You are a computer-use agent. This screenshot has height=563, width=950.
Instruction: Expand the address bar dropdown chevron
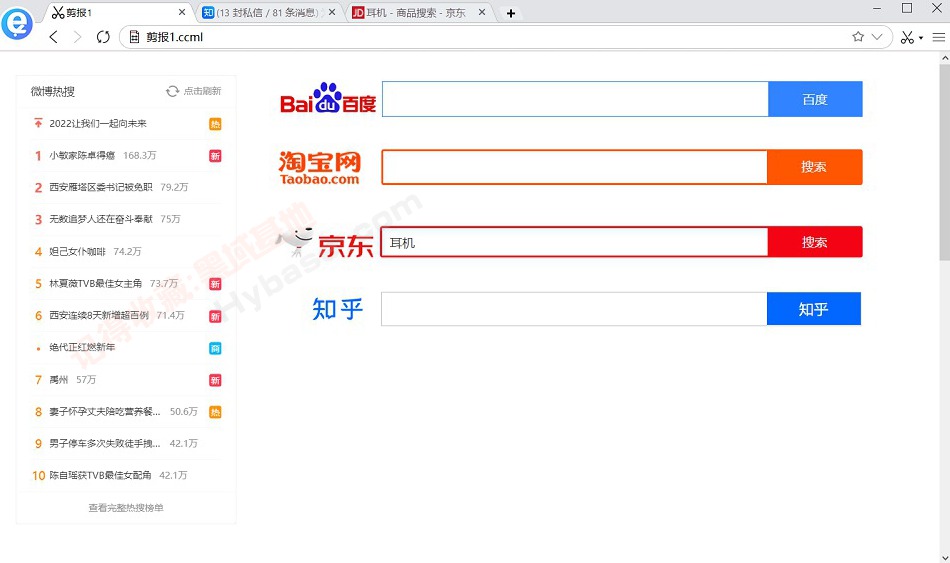click(x=877, y=37)
